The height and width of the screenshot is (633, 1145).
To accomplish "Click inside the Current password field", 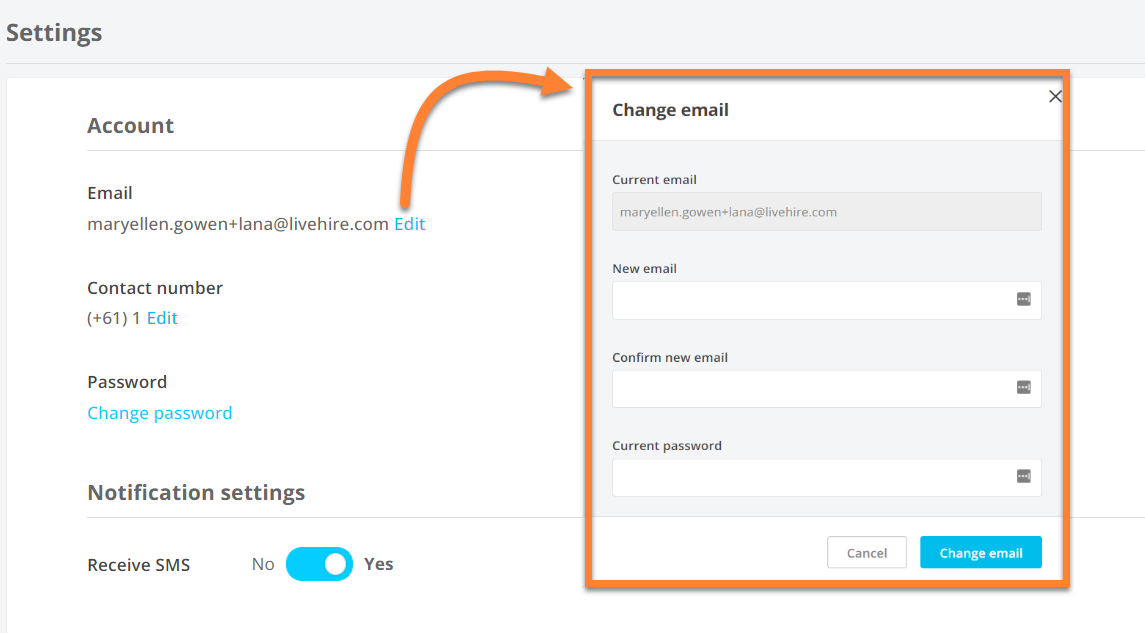I will pyautogui.click(x=800, y=477).
